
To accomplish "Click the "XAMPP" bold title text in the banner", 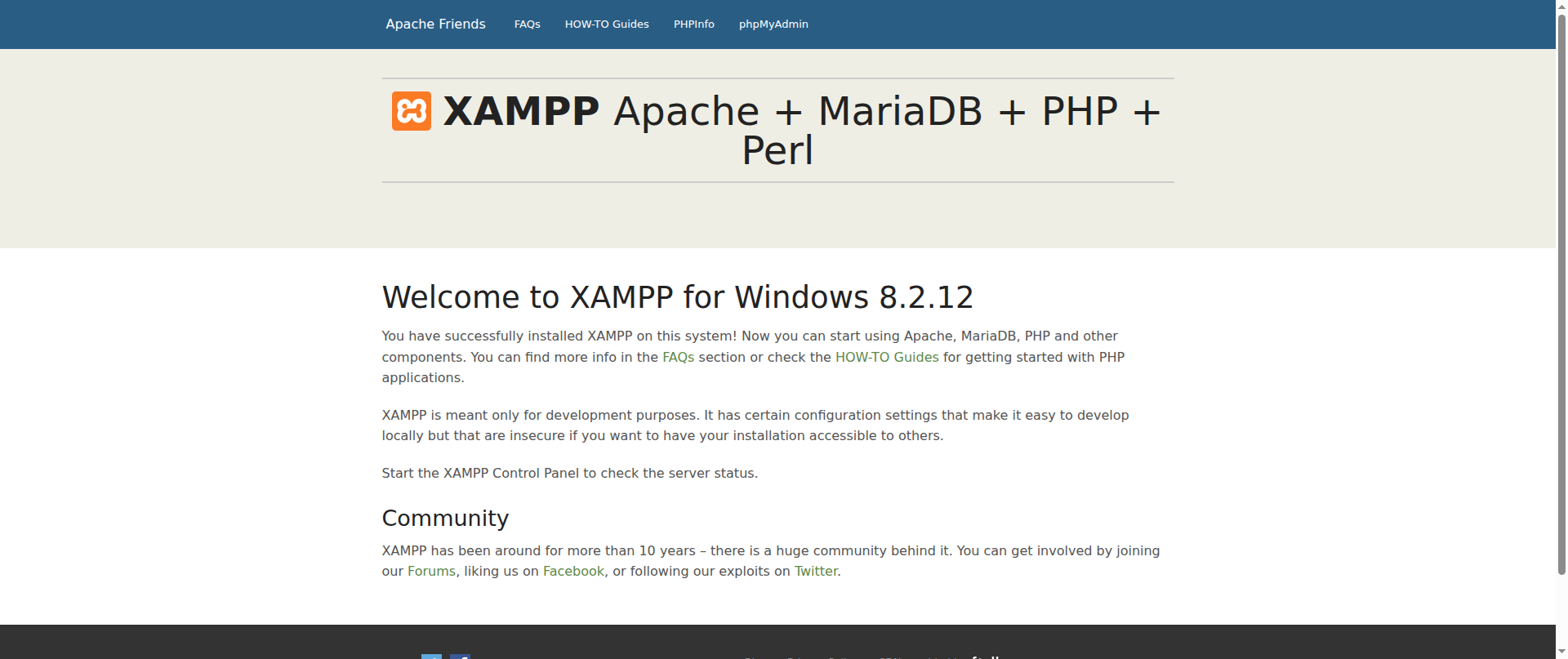I will (x=521, y=111).
